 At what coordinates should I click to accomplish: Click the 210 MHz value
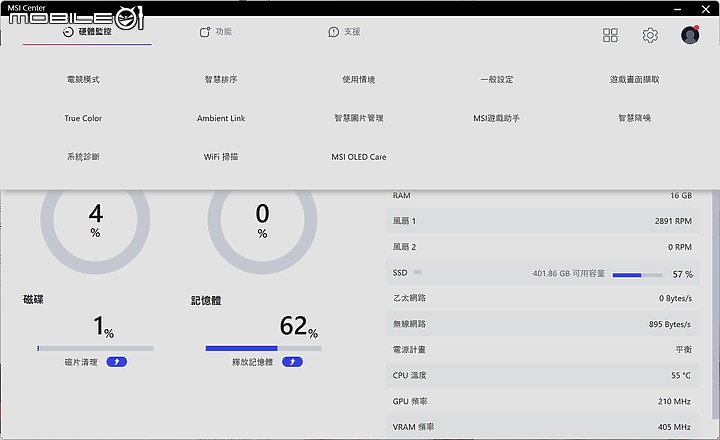click(674, 401)
